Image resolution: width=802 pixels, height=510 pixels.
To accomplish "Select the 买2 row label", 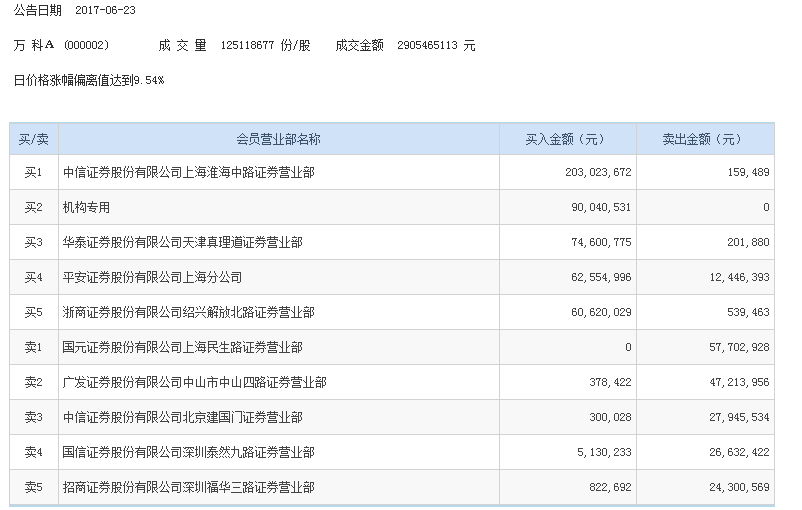I will [34, 207].
